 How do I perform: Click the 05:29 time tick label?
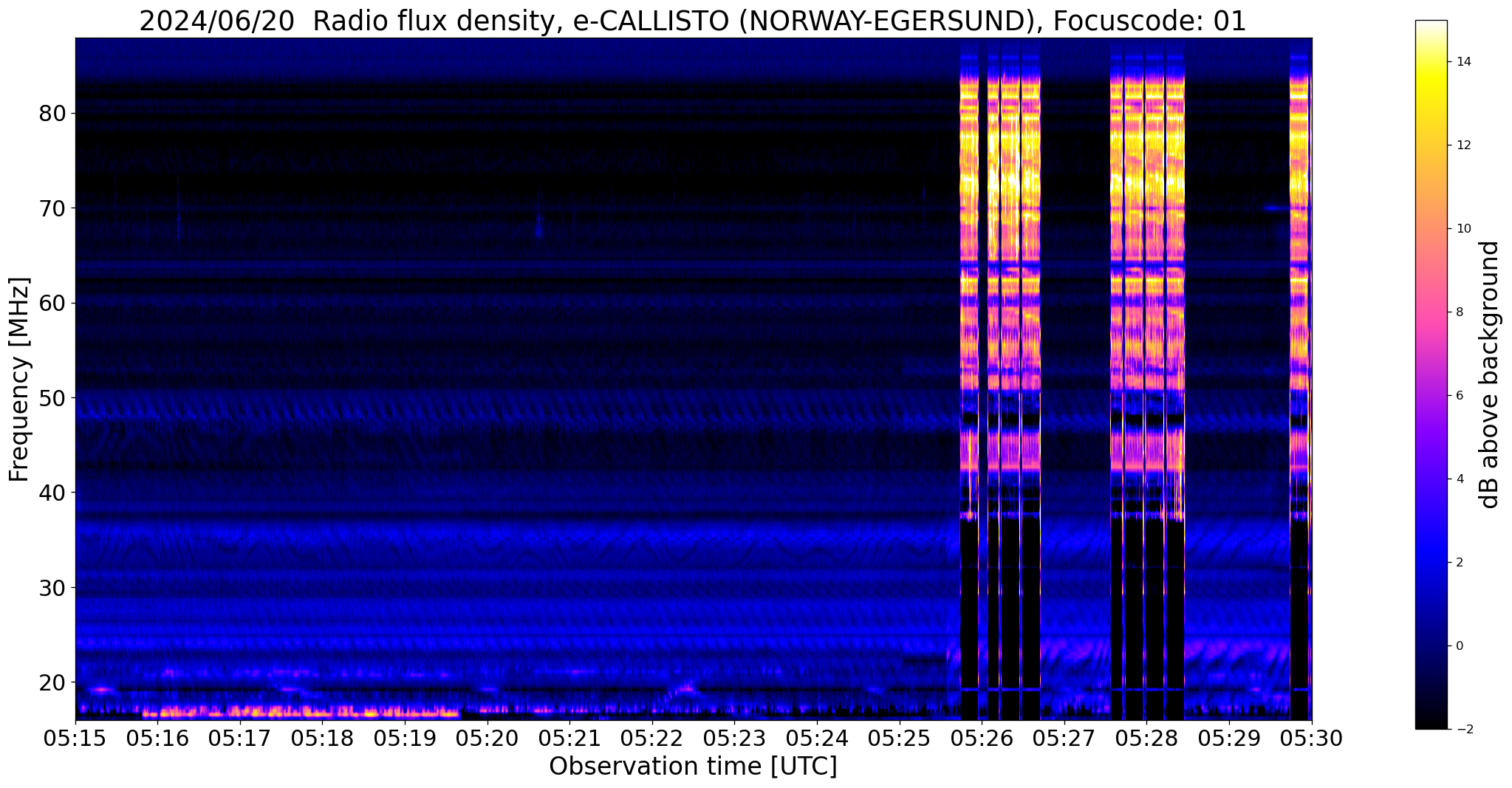pyautogui.click(x=1229, y=738)
